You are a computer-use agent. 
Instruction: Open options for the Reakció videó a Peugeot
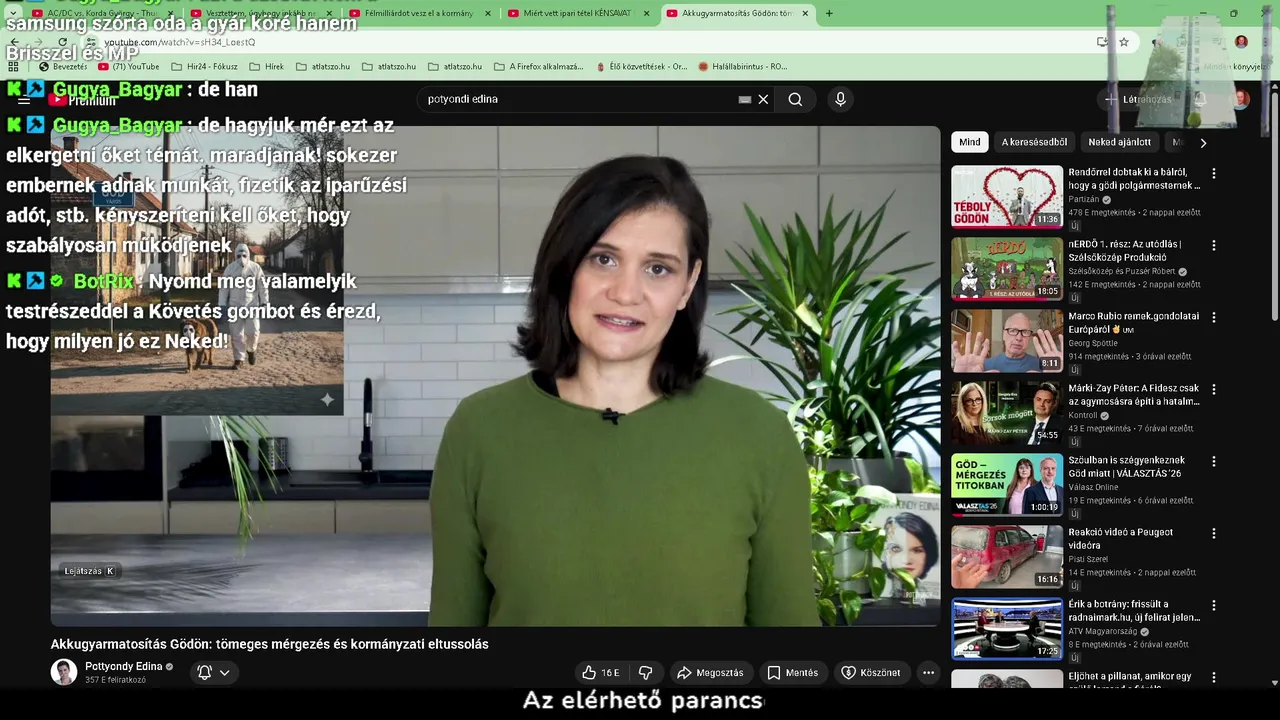1214,533
